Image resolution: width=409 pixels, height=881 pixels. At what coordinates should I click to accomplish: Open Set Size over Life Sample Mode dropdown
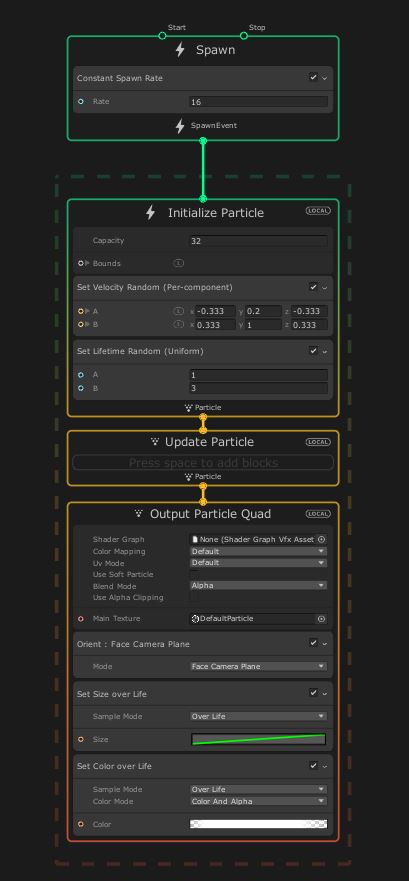(258, 716)
